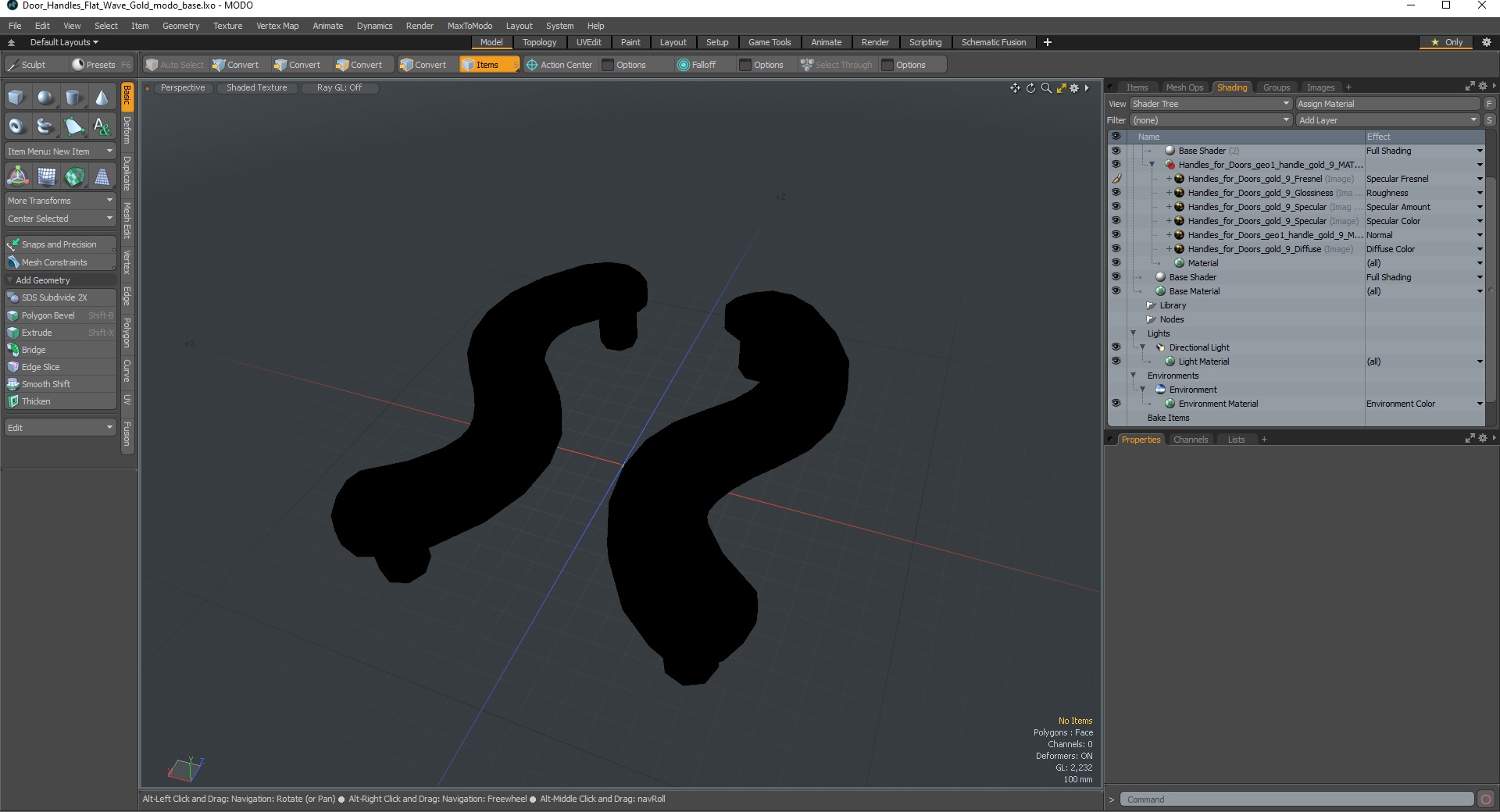1500x812 pixels.
Task: Add a new layout tab with plus
Action: click(1048, 42)
